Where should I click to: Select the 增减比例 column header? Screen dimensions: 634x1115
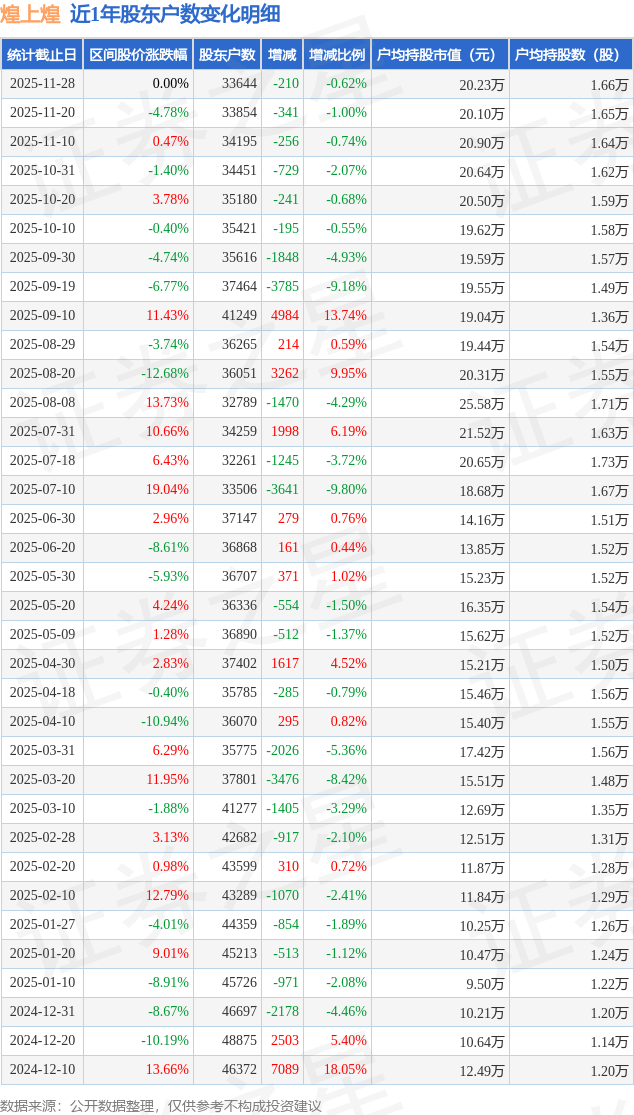tap(337, 55)
